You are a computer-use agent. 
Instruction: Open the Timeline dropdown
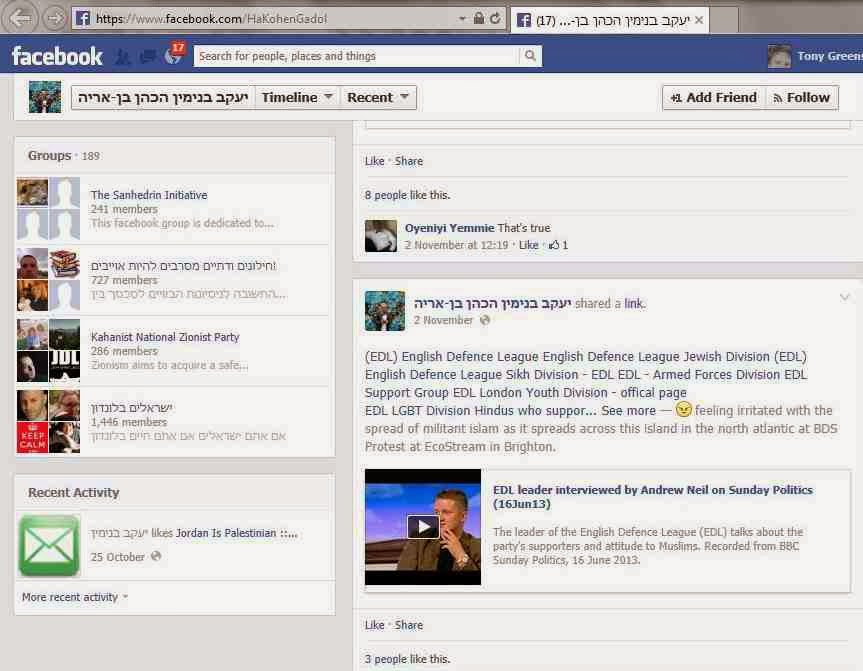(x=297, y=97)
